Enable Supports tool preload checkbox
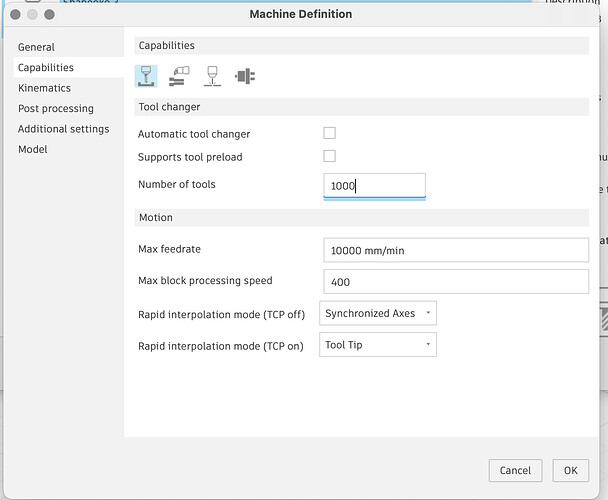 [329, 156]
